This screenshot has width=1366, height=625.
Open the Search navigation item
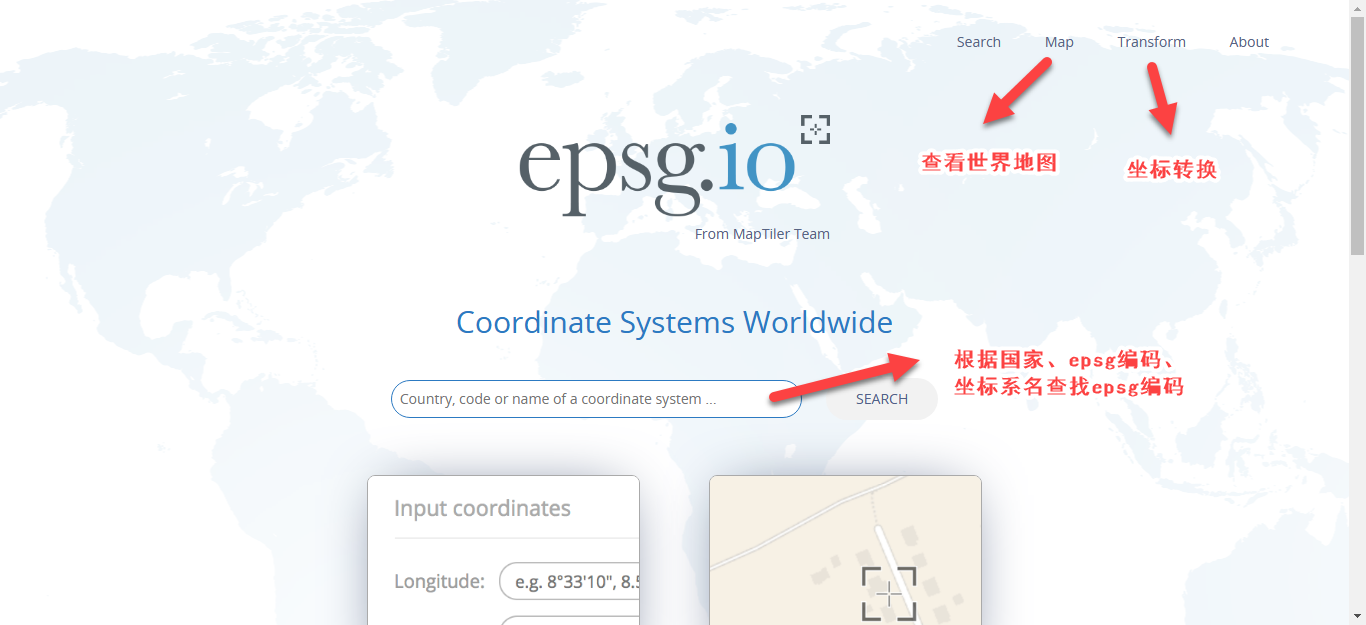pos(978,42)
